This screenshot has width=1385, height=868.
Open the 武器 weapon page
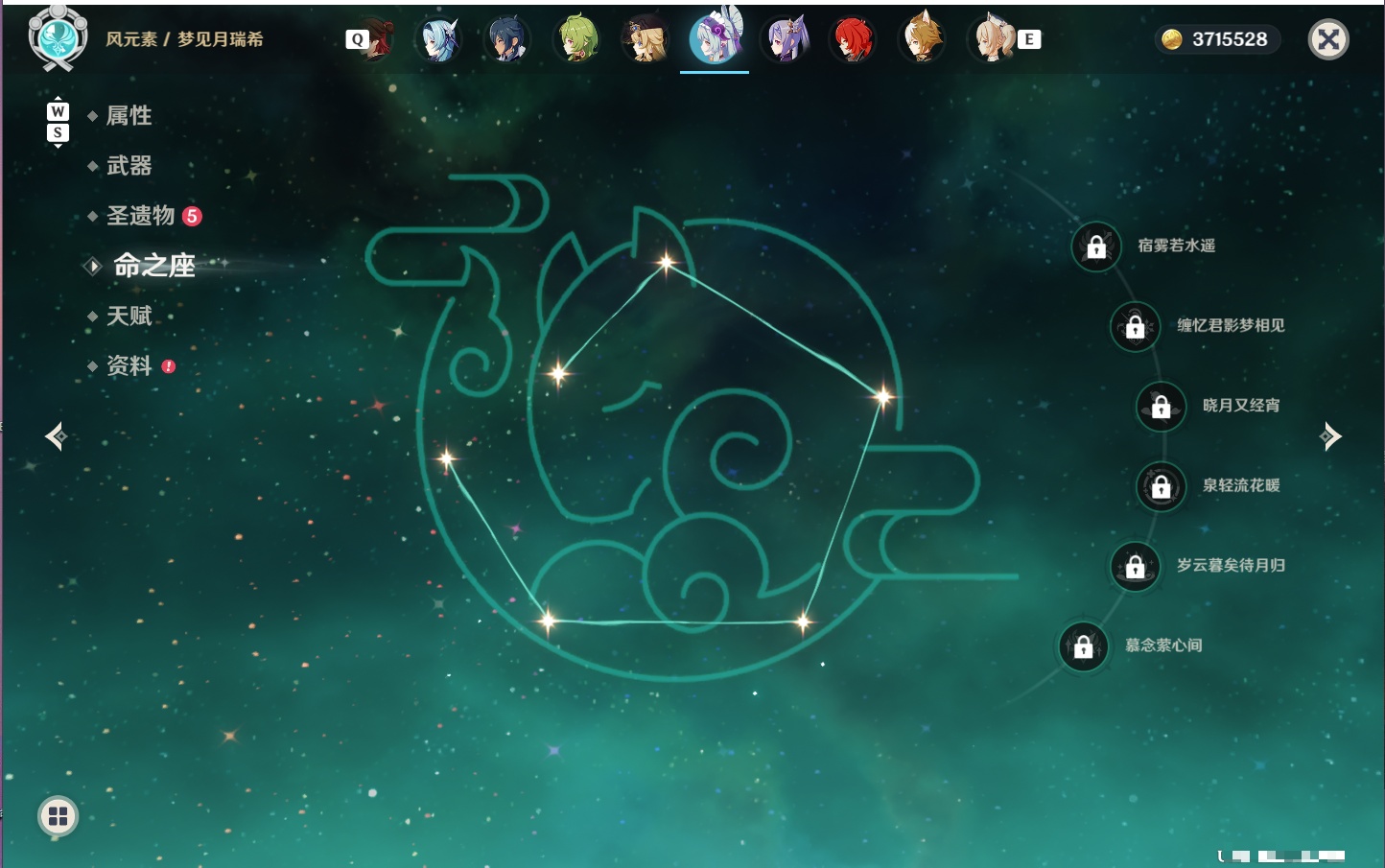pyautogui.click(x=129, y=166)
